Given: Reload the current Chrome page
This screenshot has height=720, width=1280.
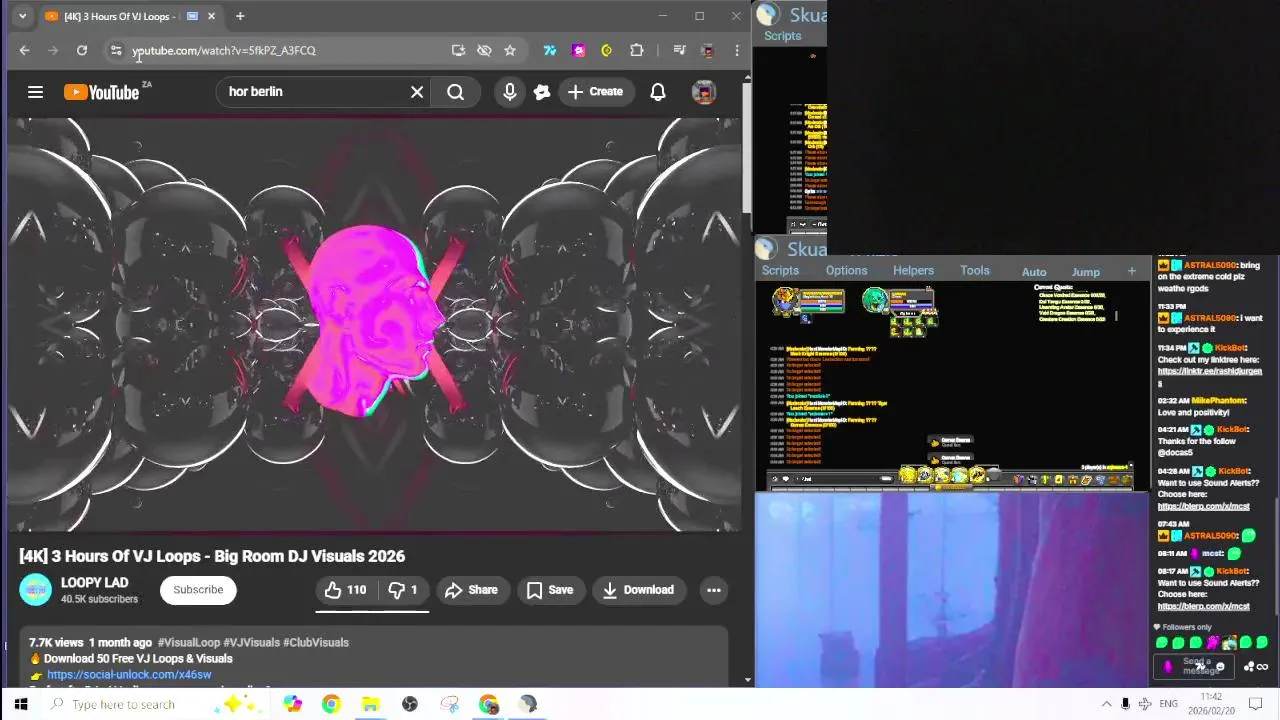Looking at the screenshot, I should point(82,50).
